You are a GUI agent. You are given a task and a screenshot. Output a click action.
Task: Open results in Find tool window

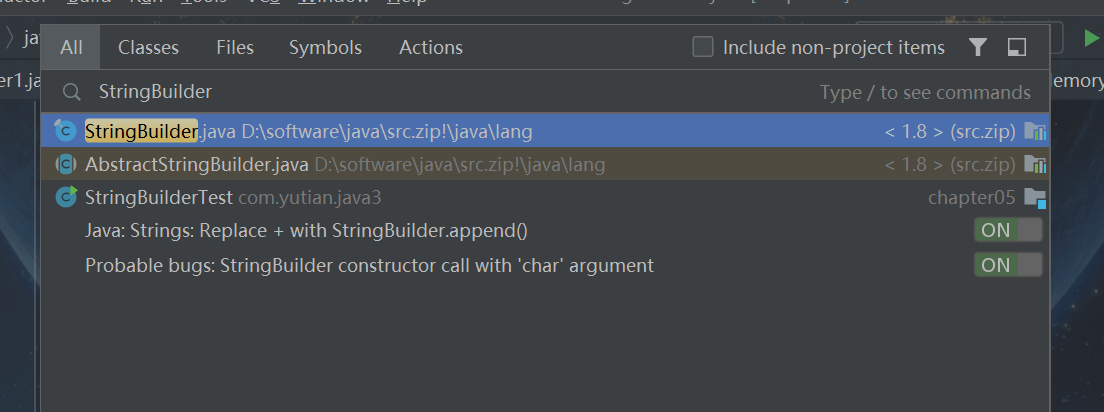1017,47
